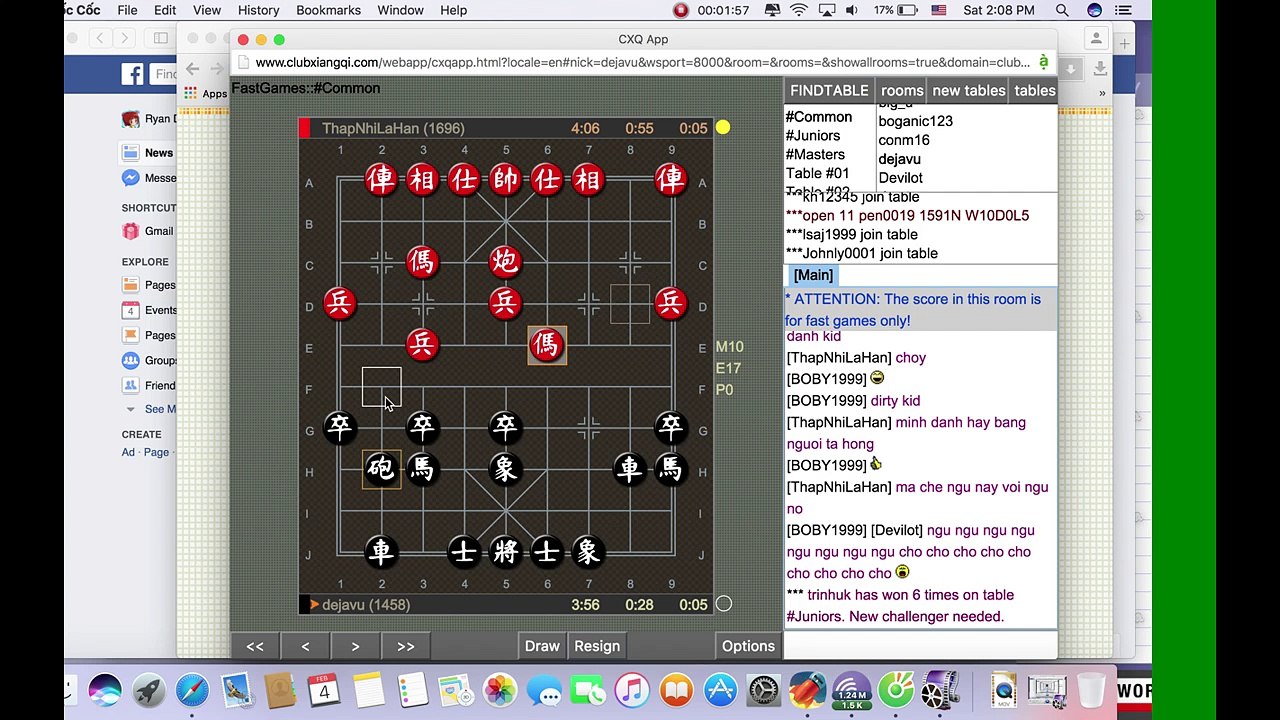Select the red general piece on row A
1280x720 pixels.
tap(505, 179)
